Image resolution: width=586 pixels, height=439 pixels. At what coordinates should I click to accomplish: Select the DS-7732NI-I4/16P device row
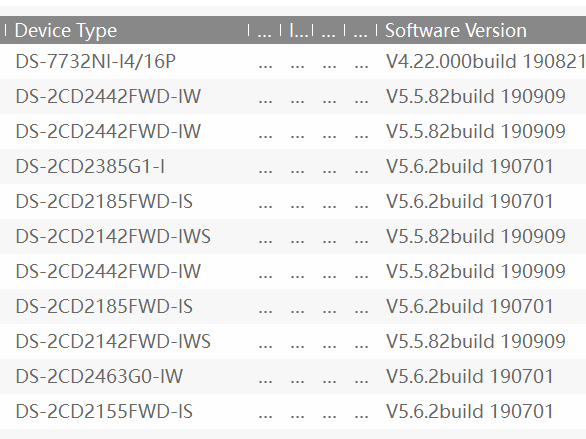point(293,61)
